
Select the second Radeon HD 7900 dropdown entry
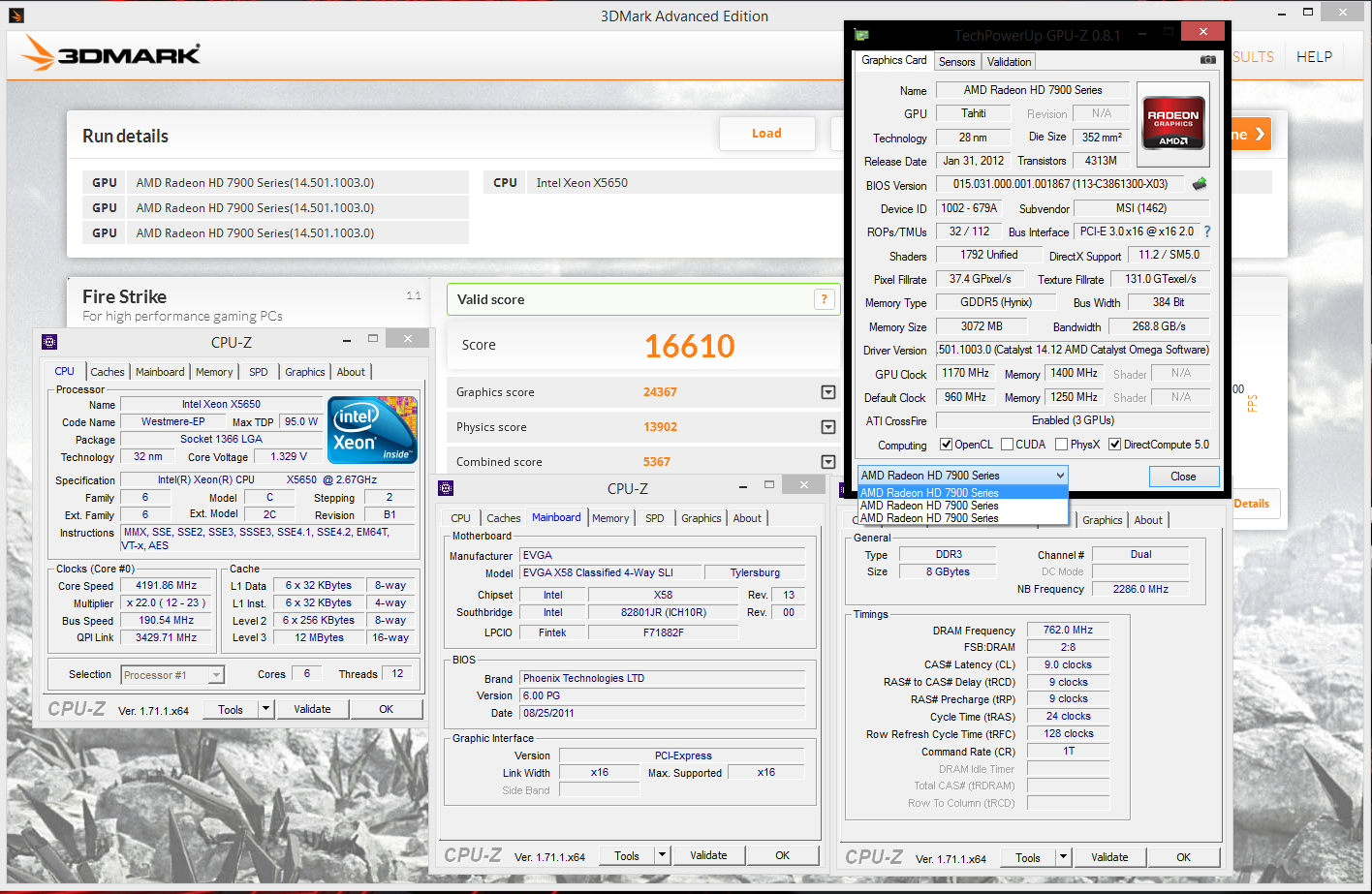963,506
